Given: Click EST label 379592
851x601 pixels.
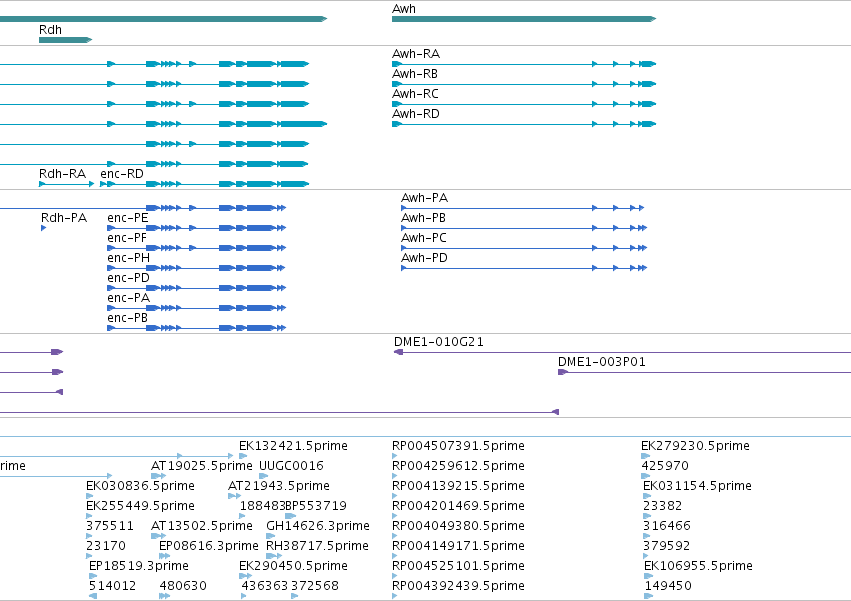Looking at the screenshot, I should (666, 546).
